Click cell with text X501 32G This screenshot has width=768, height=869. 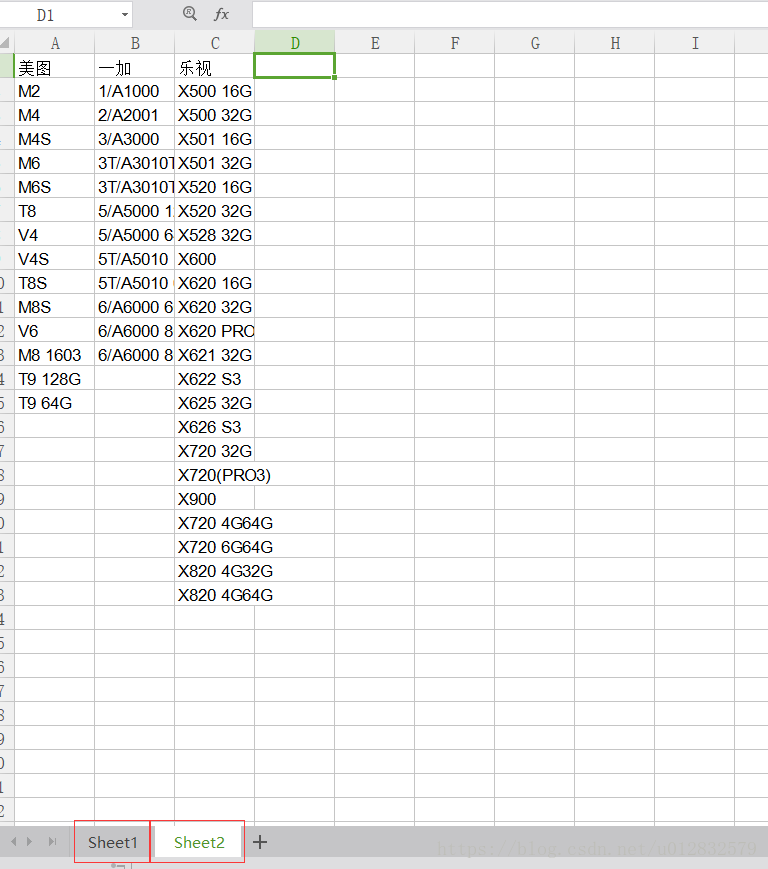tap(214, 162)
